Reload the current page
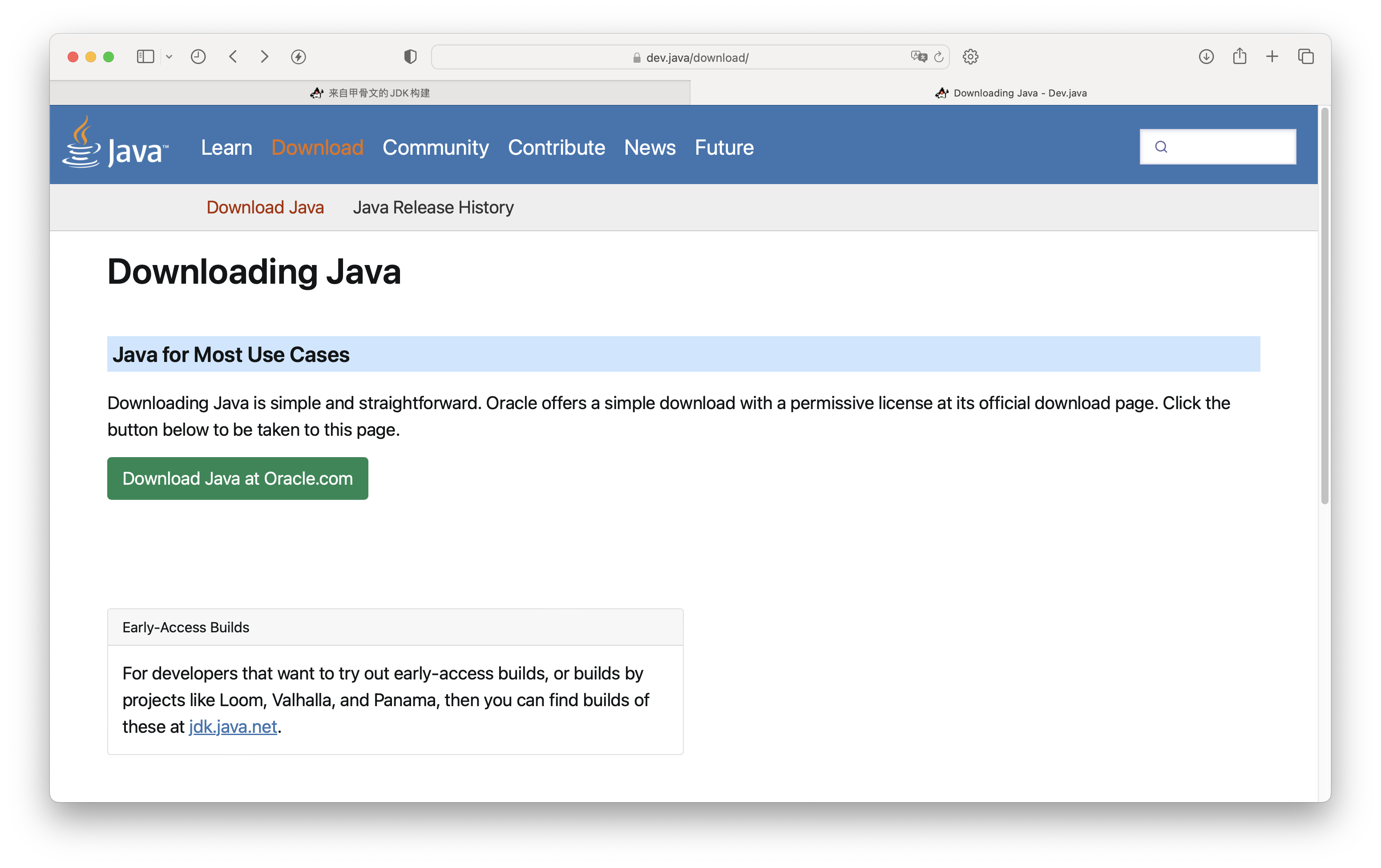Image resolution: width=1381 pixels, height=868 pixels. point(939,57)
